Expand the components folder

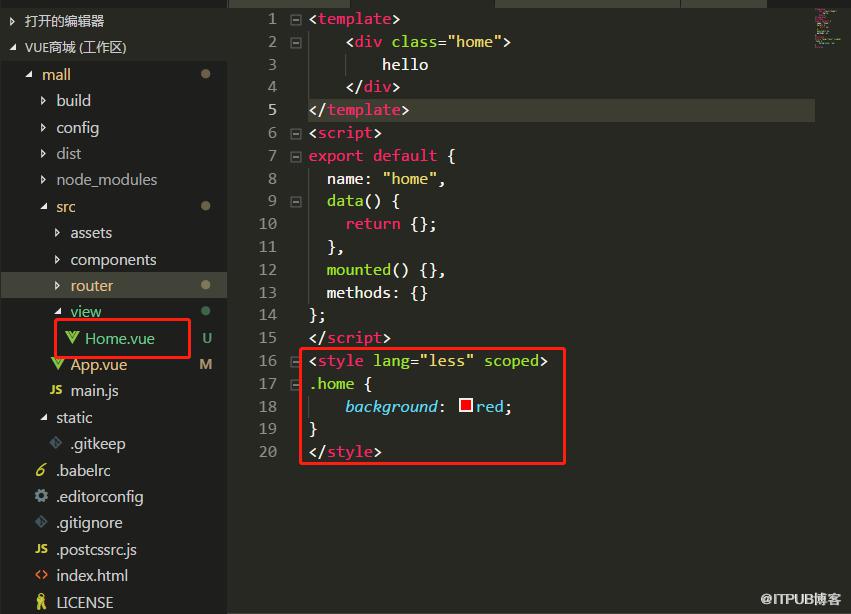pyautogui.click(x=58, y=259)
